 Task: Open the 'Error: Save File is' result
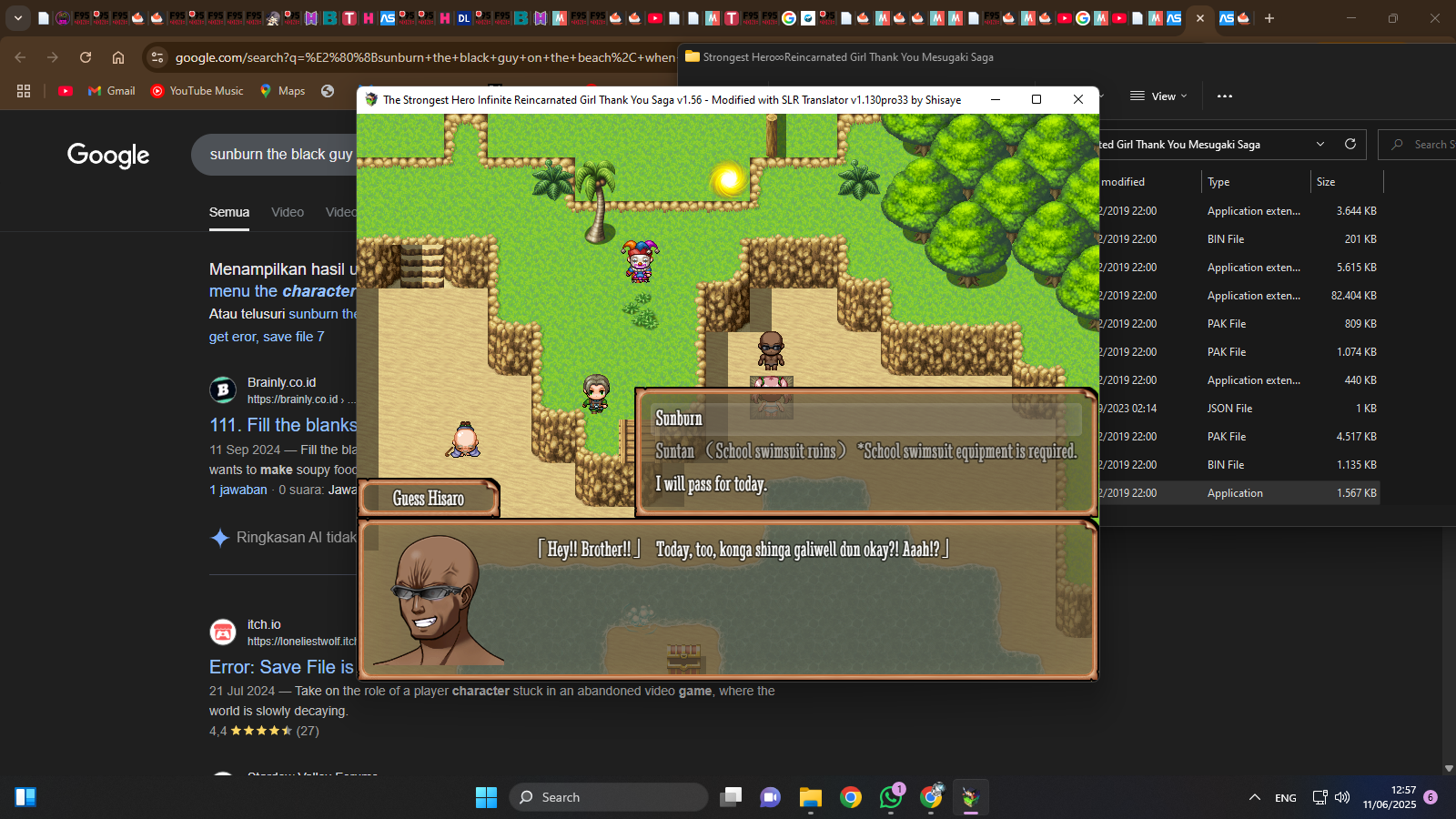pyautogui.click(x=281, y=667)
